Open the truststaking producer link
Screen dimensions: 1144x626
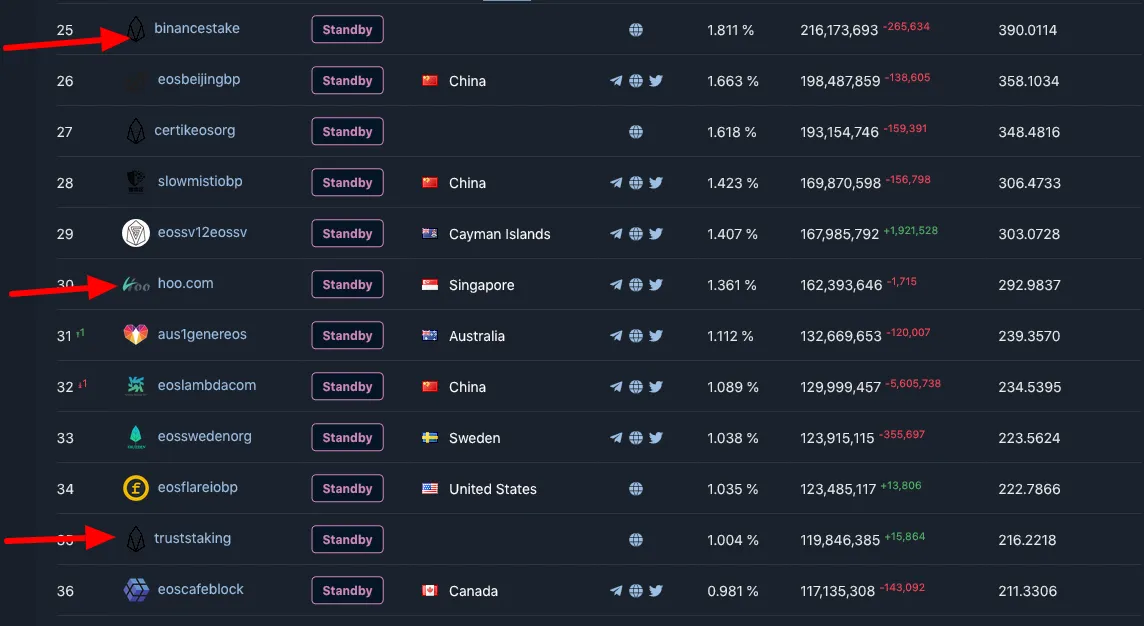(x=193, y=538)
